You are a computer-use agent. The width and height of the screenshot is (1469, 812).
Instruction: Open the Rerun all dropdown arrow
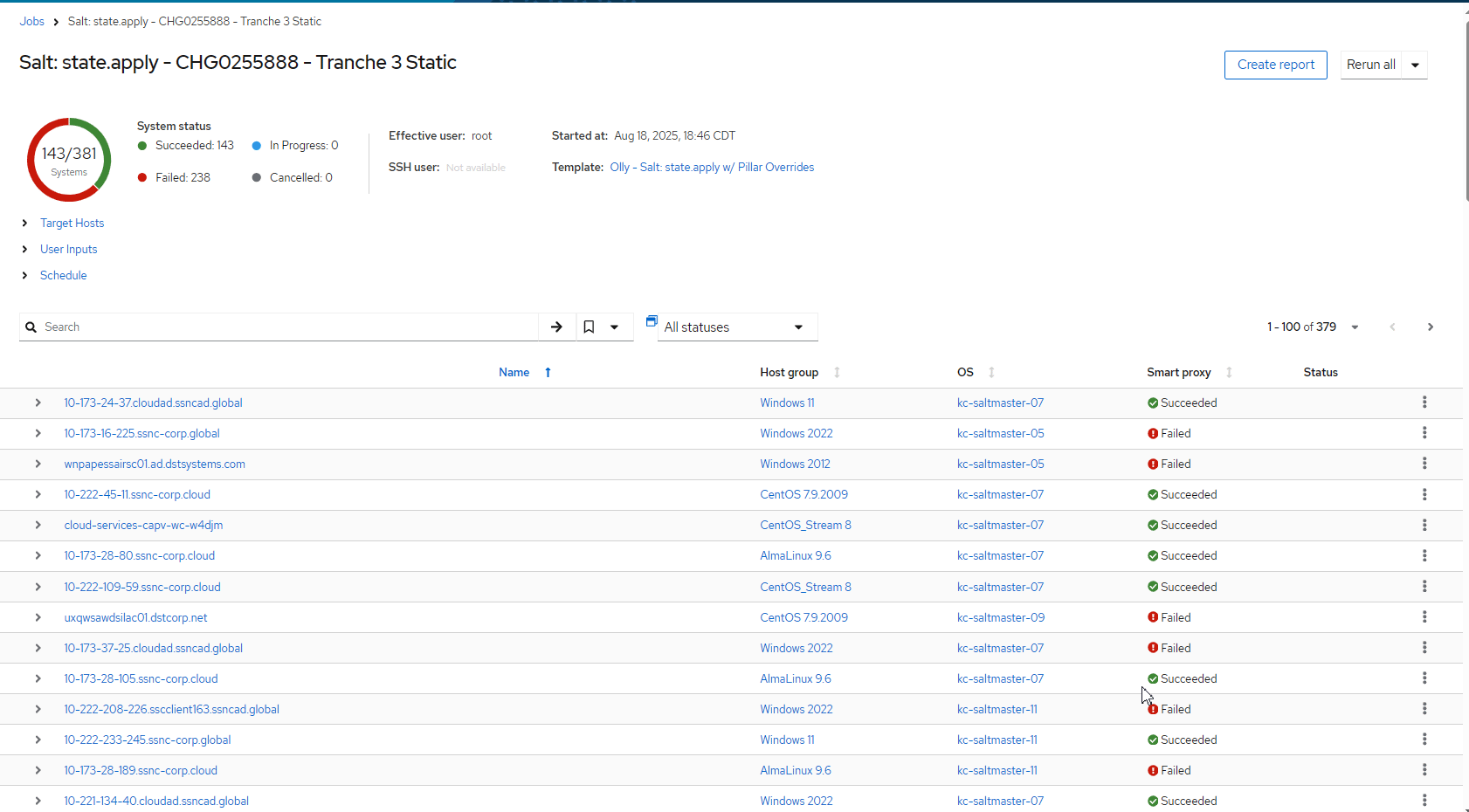tap(1415, 65)
